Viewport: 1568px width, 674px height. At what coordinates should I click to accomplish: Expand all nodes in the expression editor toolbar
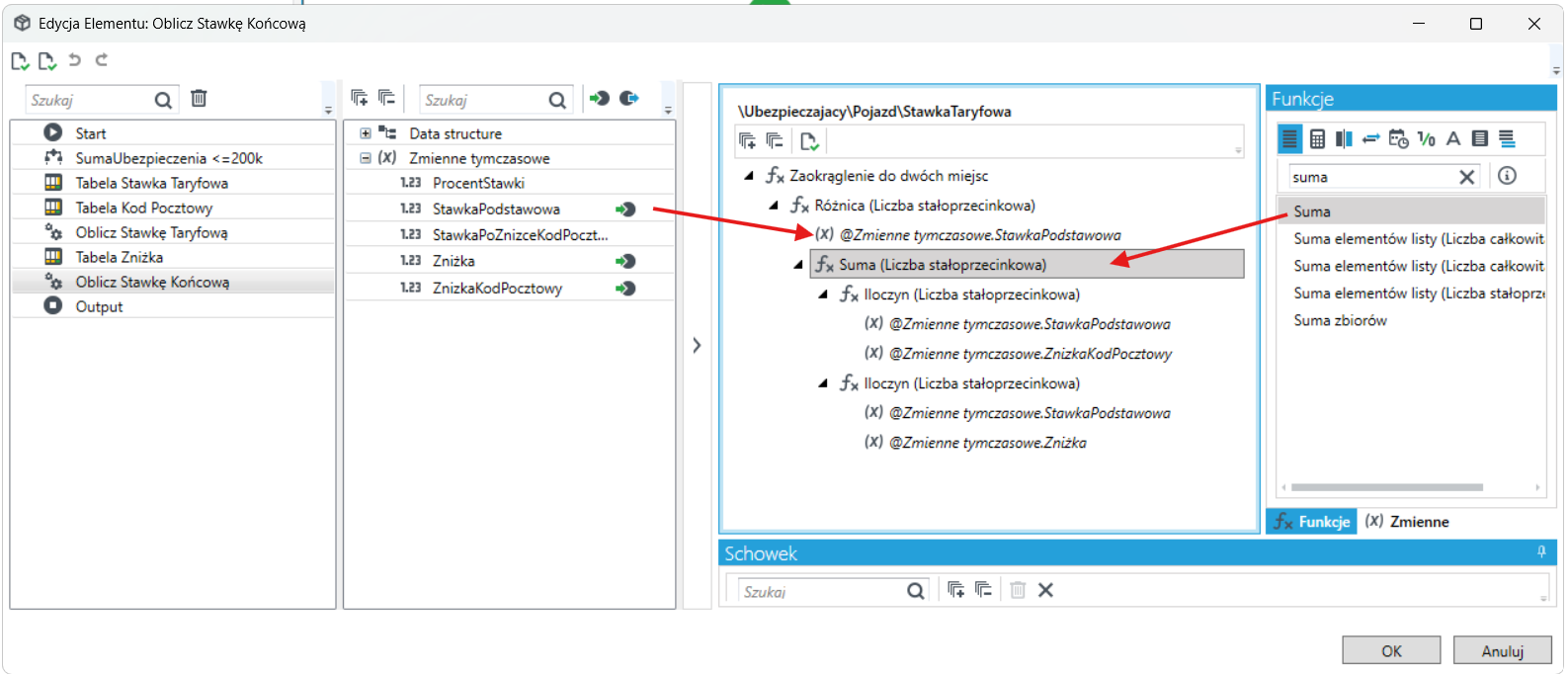click(x=748, y=141)
